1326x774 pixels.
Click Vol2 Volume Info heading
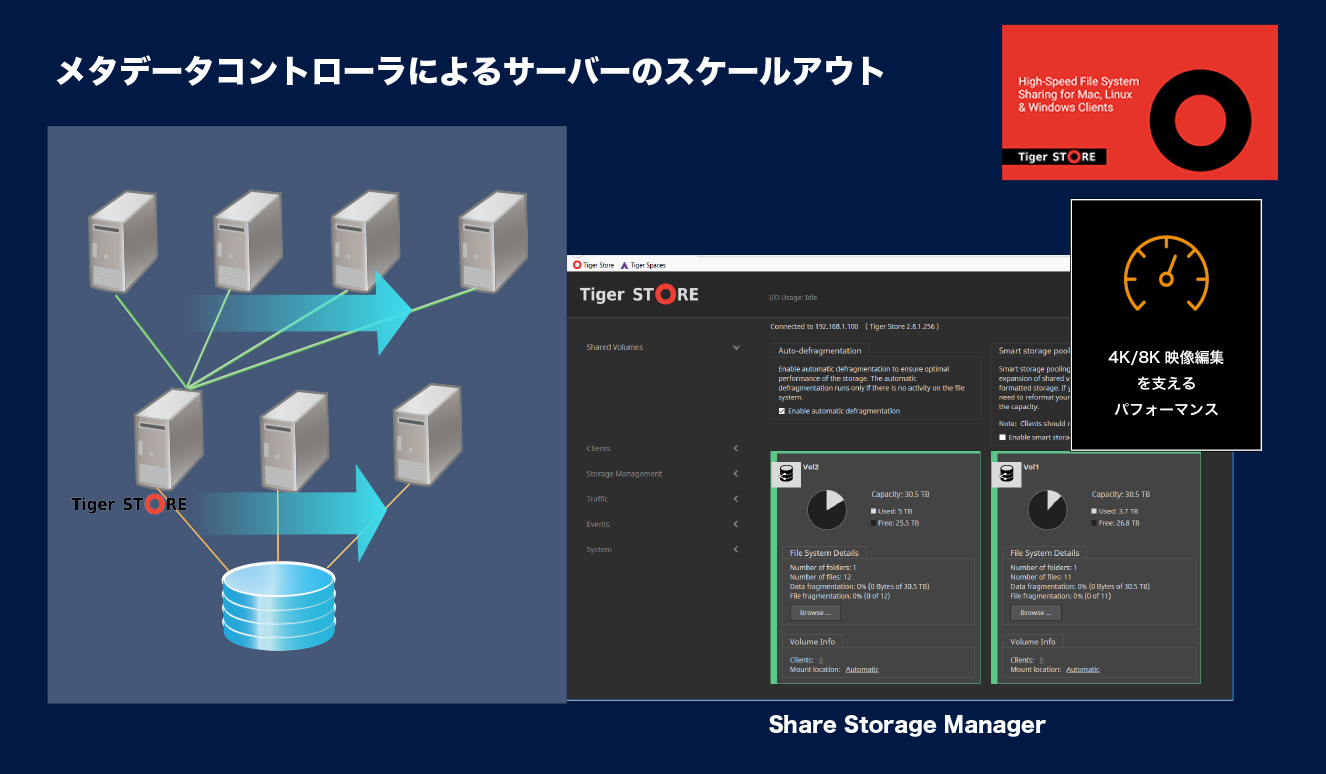812,641
